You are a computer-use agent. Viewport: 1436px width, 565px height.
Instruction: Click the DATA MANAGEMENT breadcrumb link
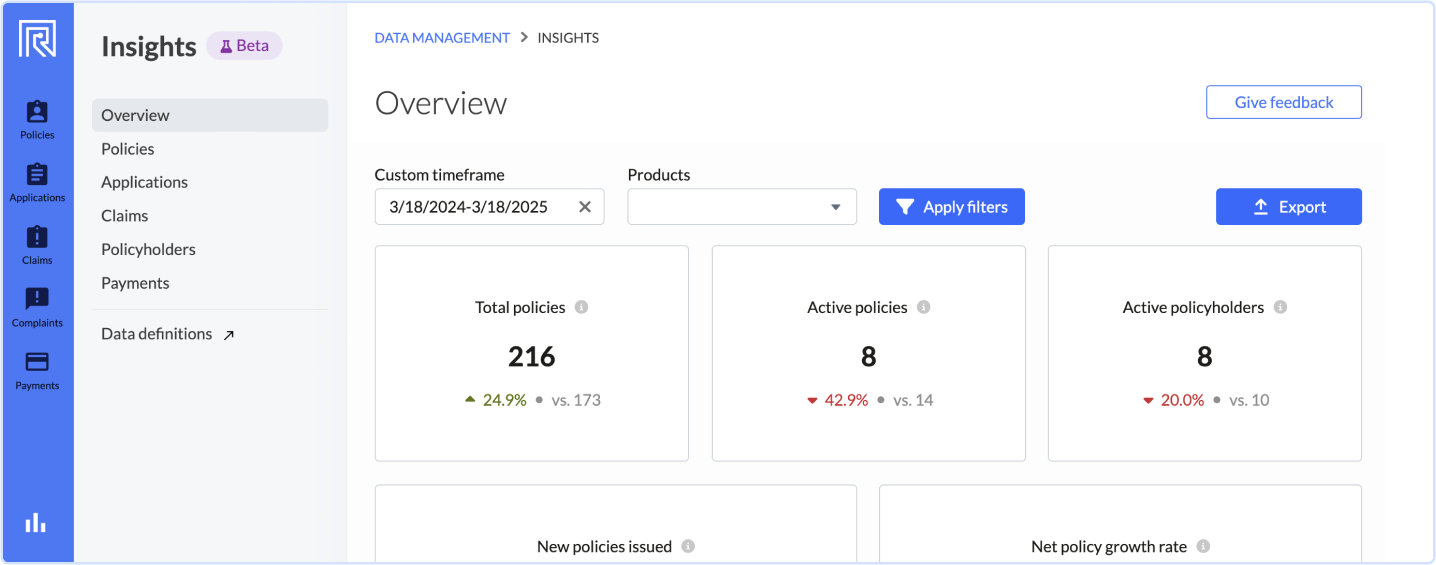[x=442, y=38]
